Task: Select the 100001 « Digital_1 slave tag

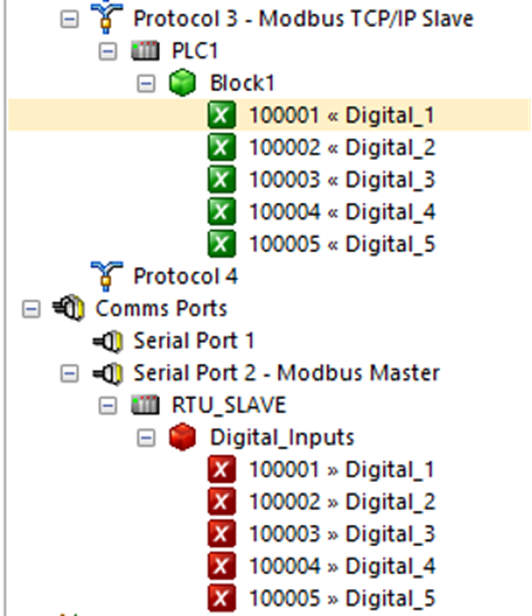Action: click(x=342, y=116)
